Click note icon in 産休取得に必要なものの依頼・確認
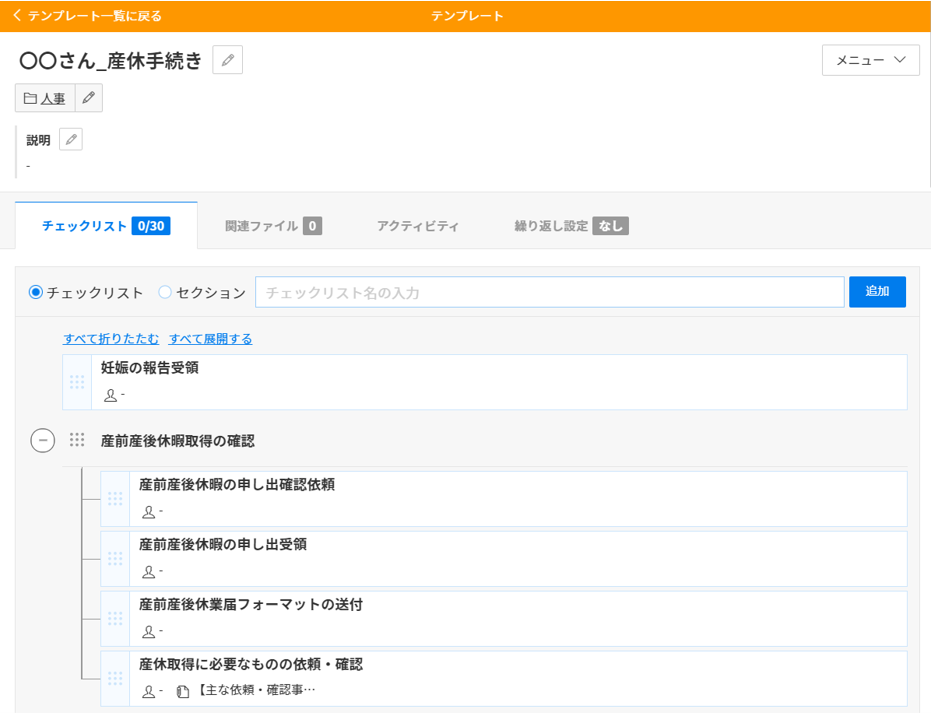Screen dimensions: 931x713 (182, 691)
